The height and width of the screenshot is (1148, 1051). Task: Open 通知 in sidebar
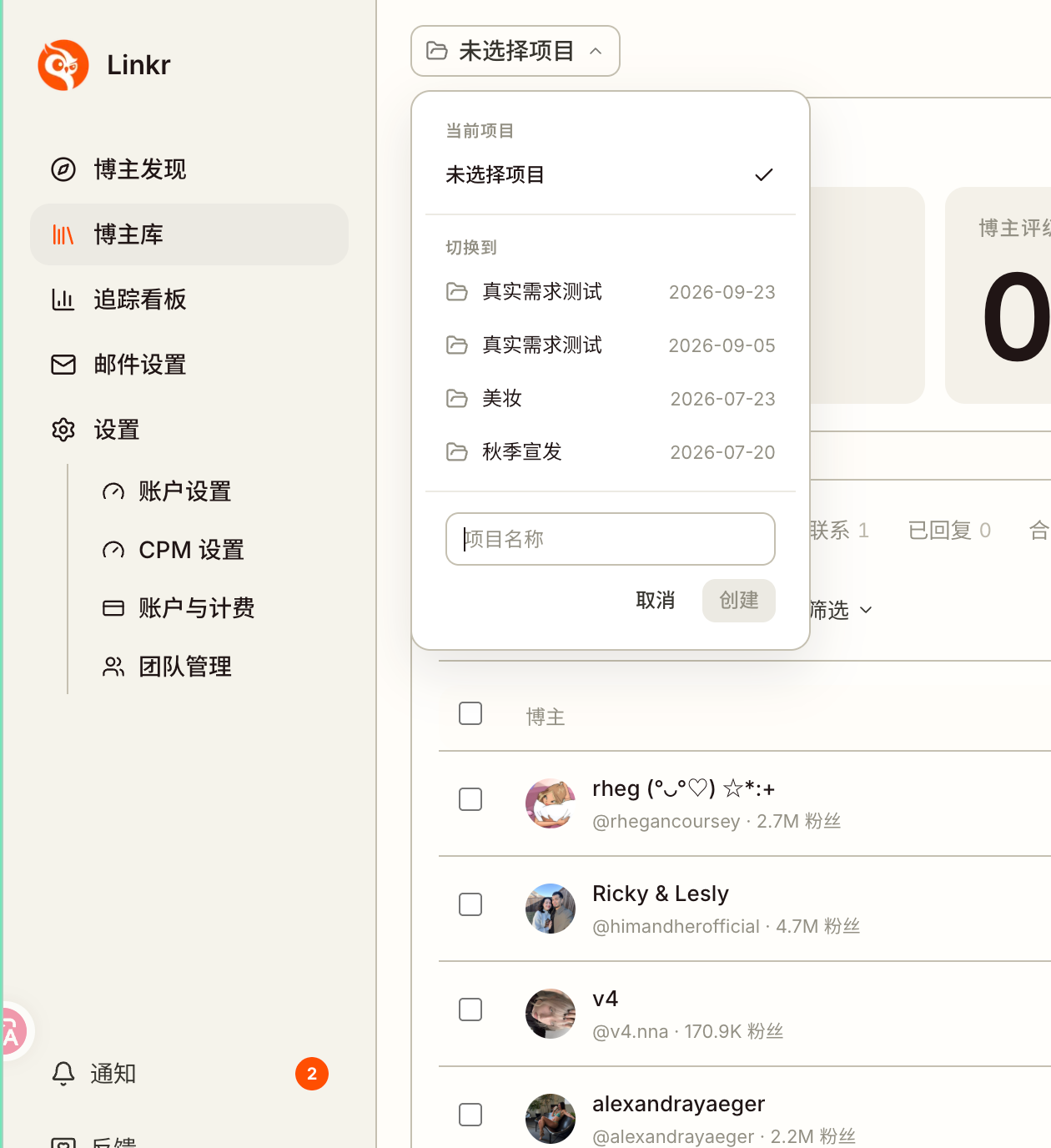coord(189,1074)
